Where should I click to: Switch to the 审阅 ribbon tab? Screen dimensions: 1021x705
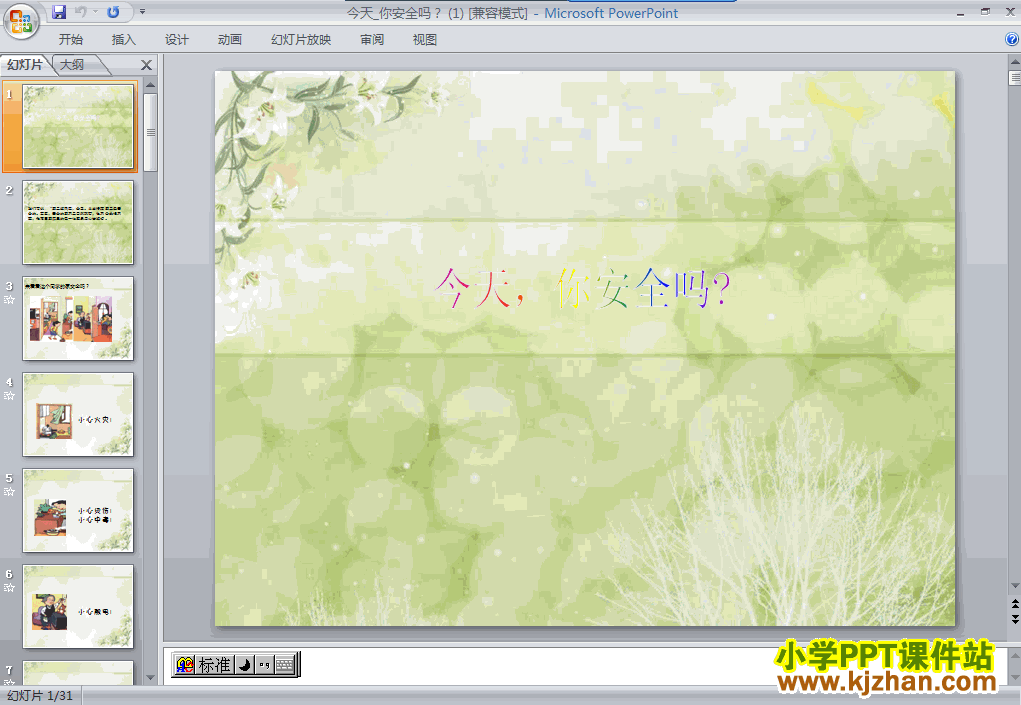pos(372,40)
